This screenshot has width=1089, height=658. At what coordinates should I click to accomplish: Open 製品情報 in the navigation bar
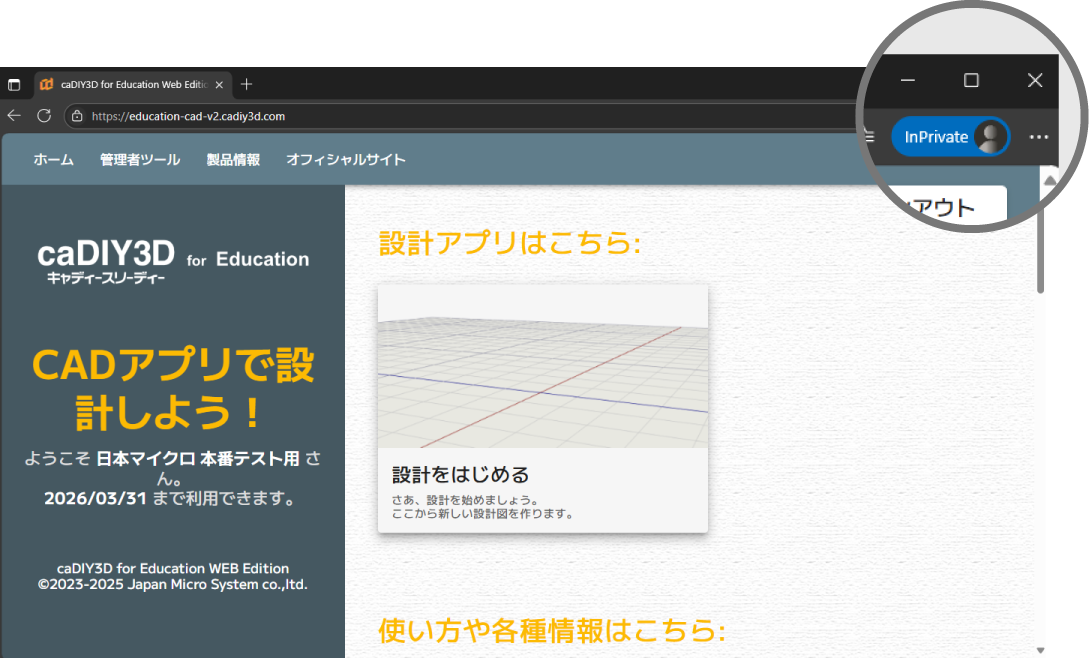(x=233, y=160)
